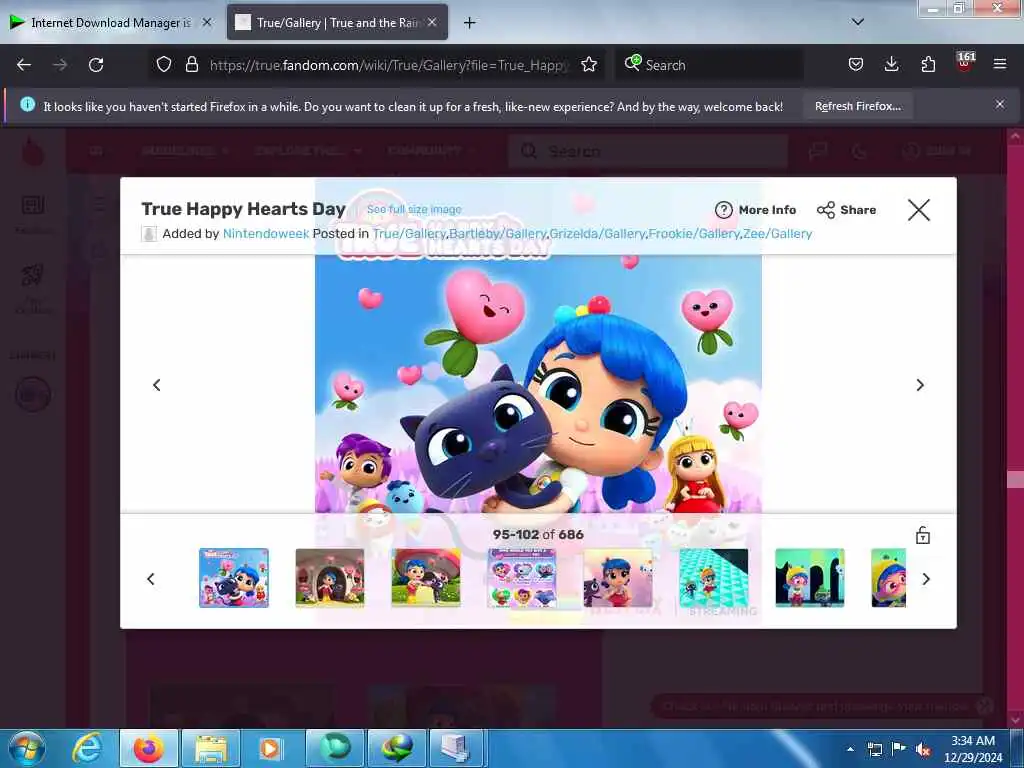1024x768 pixels.
Task: Launch Internet Explorer from the taskbar
Action: (x=86, y=748)
